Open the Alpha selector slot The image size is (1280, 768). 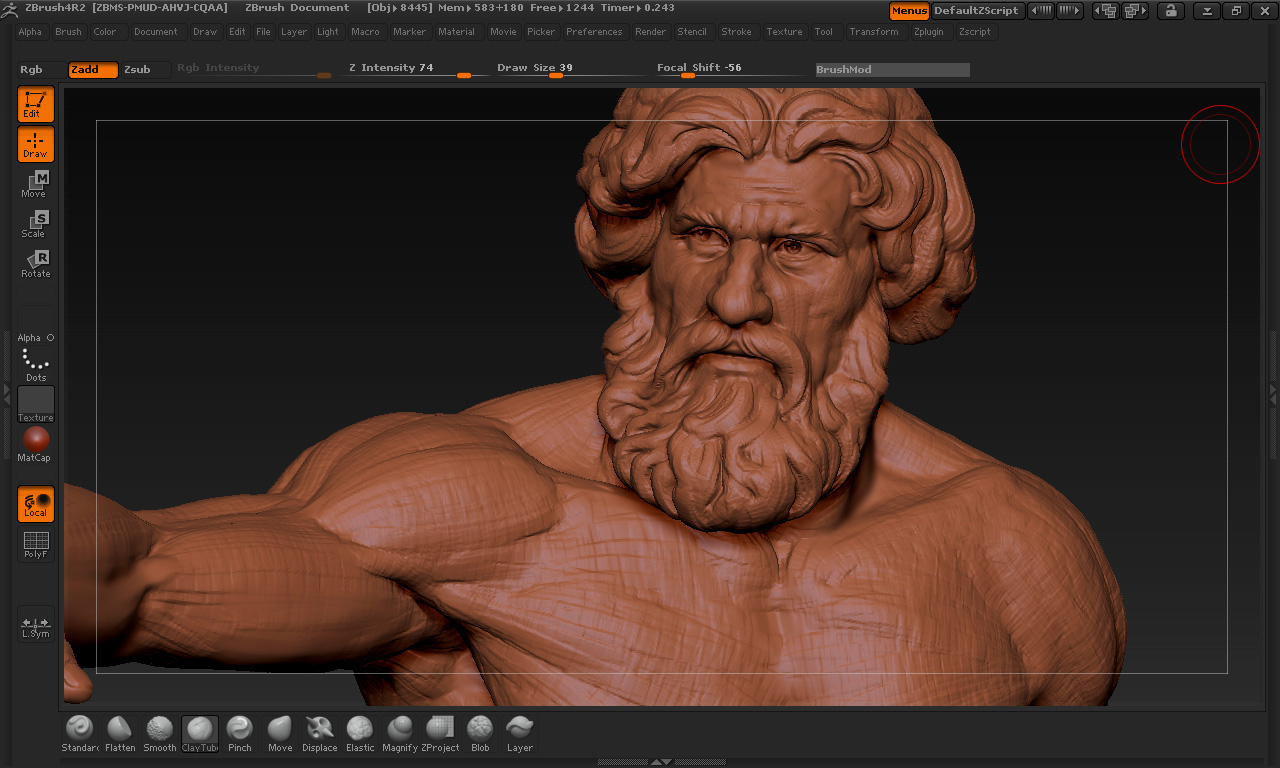coord(35,325)
